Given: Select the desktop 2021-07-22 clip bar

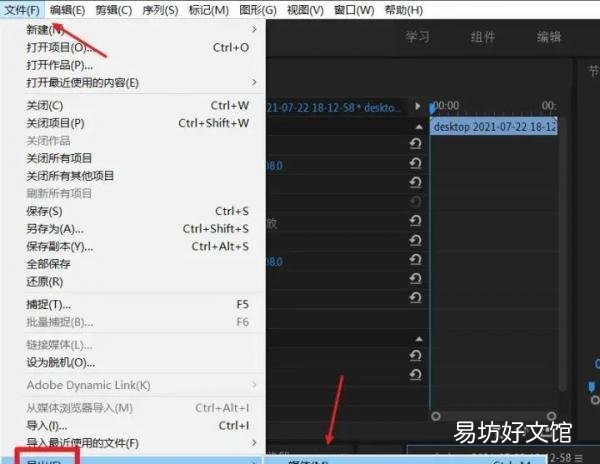Looking at the screenshot, I should coord(494,127).
